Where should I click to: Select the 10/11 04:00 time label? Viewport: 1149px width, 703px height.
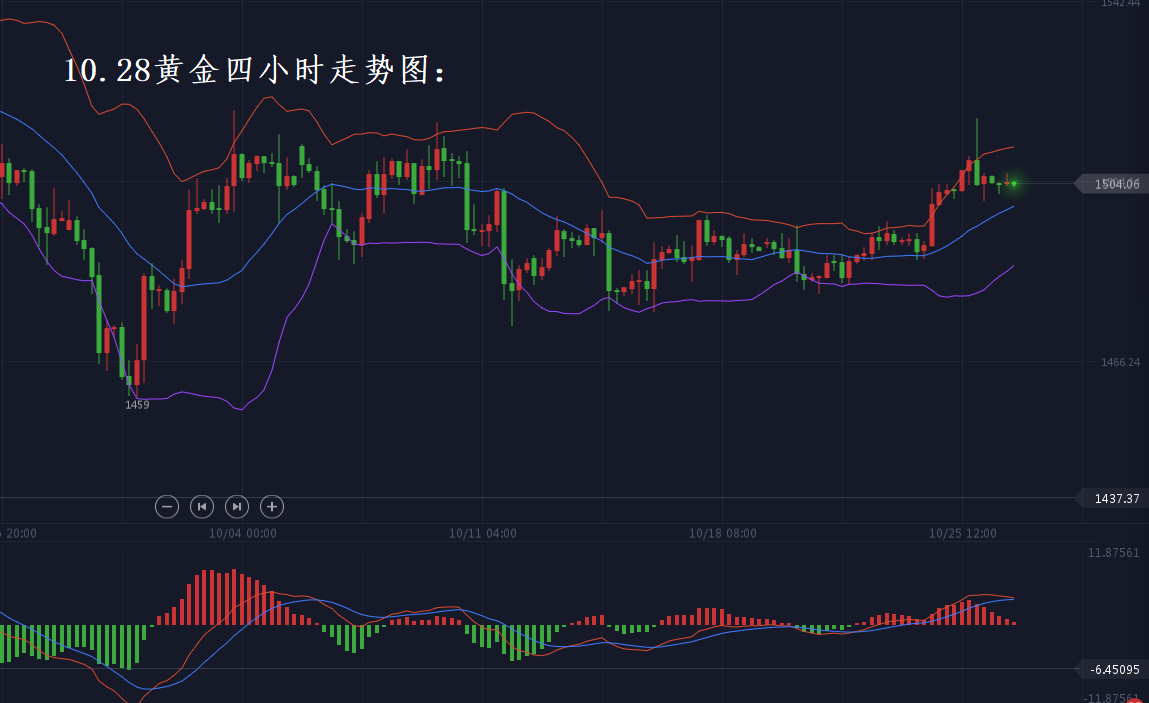tap(483, 534)
